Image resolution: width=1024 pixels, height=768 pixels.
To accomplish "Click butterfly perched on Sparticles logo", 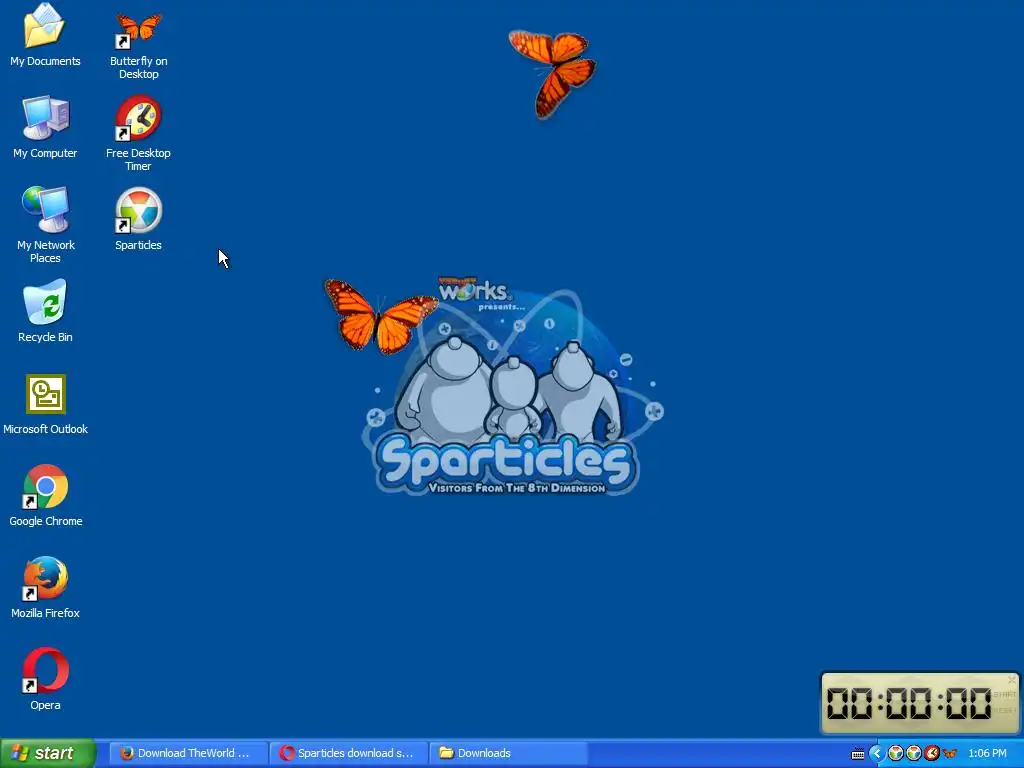I will pos(381,317).
